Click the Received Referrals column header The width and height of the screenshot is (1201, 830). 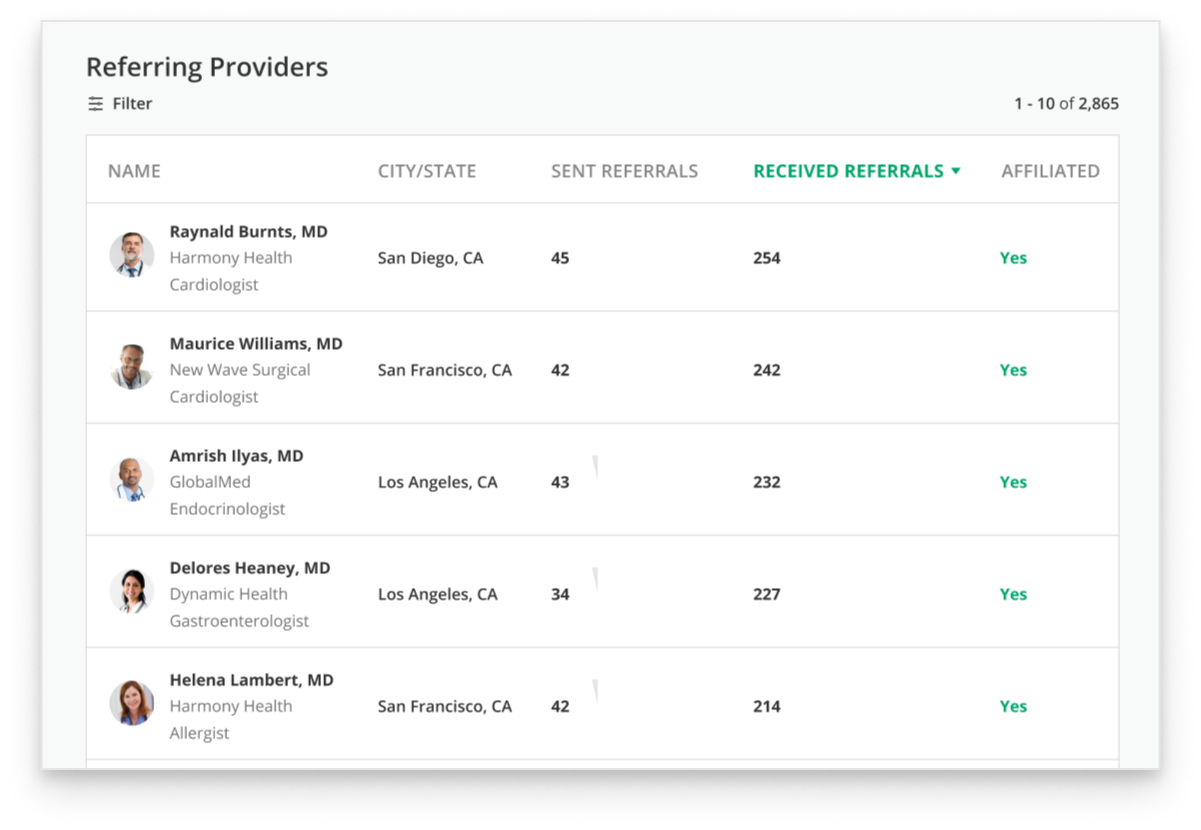[848, 171]
